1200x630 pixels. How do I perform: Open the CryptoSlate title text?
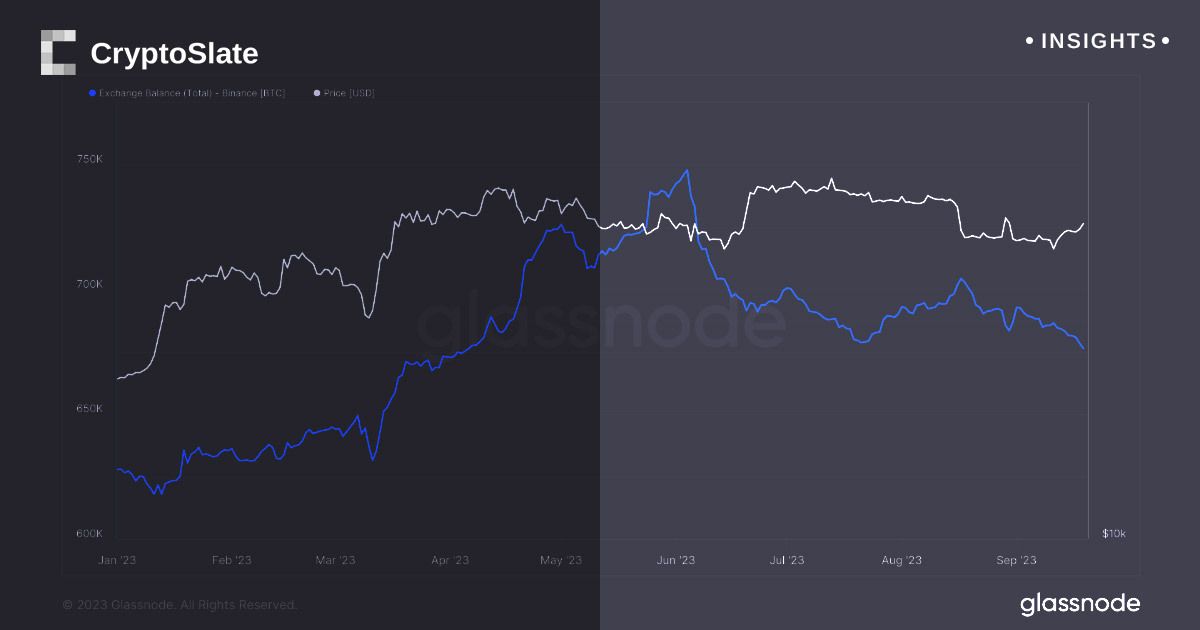174,53
